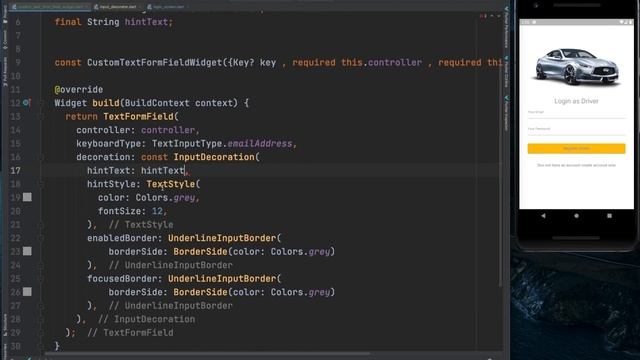Click fold end marker on line 28

(x=41, y=319)
